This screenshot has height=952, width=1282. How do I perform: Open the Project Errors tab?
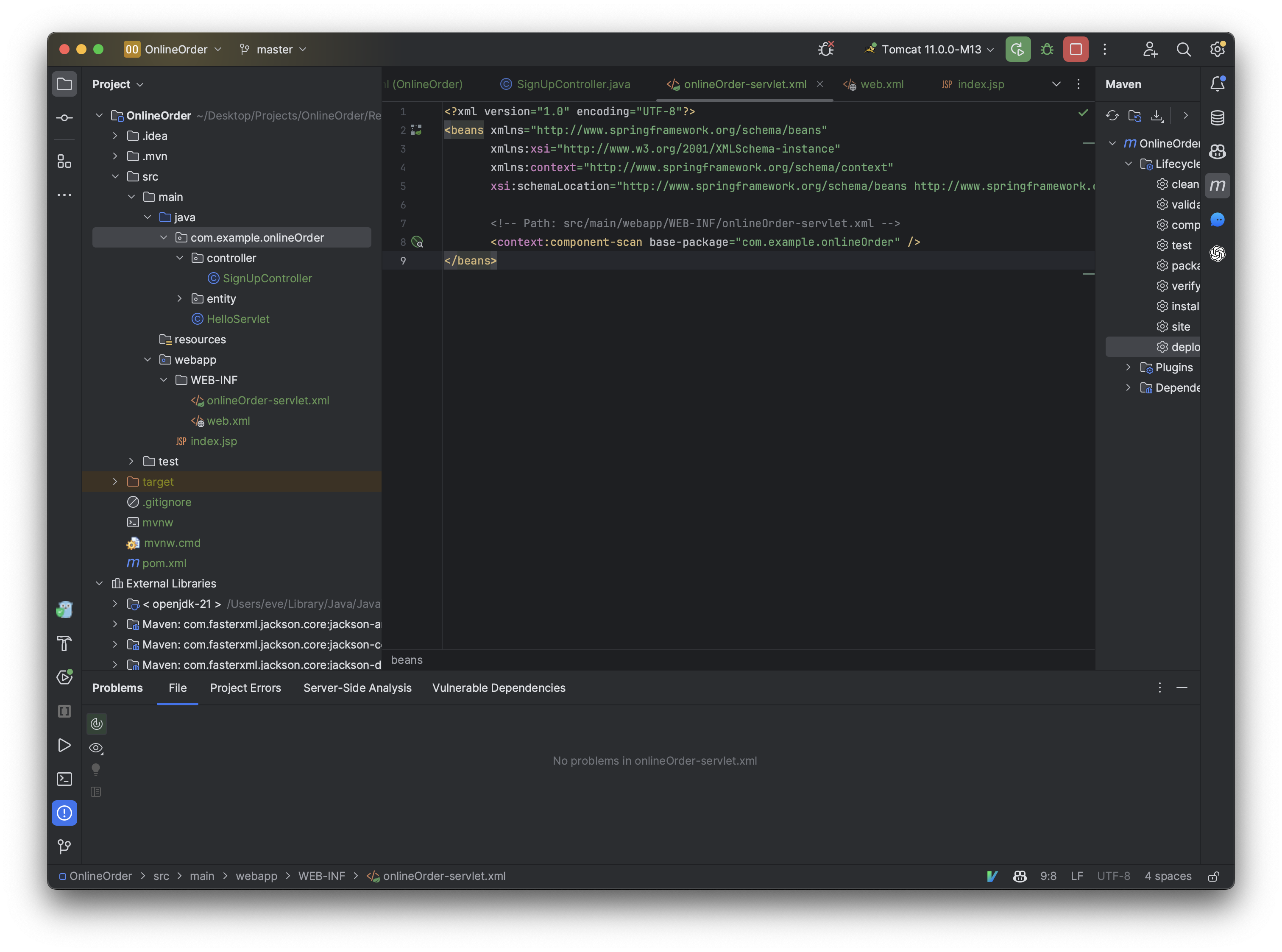245,688
